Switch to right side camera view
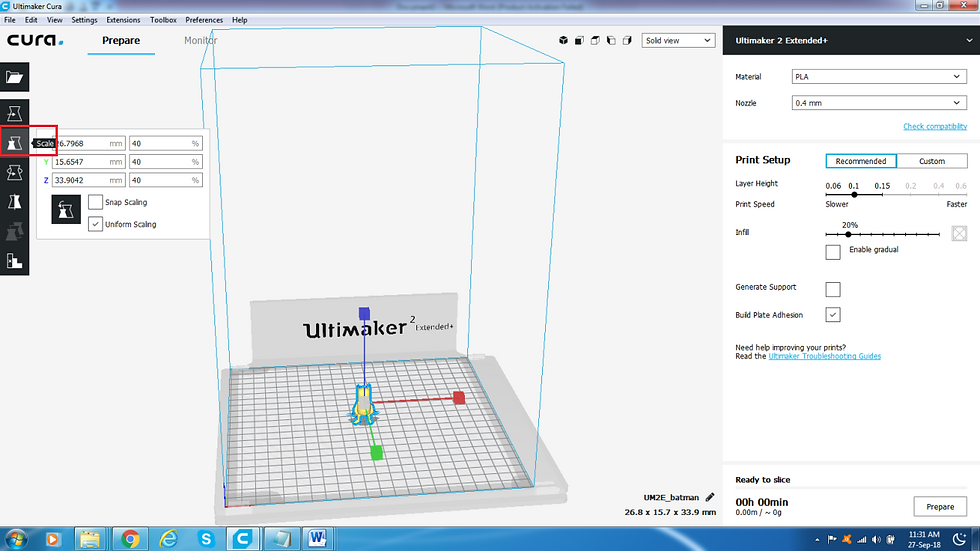The height and width of the screenshot is (551, 980). click(x=628, y=40)
